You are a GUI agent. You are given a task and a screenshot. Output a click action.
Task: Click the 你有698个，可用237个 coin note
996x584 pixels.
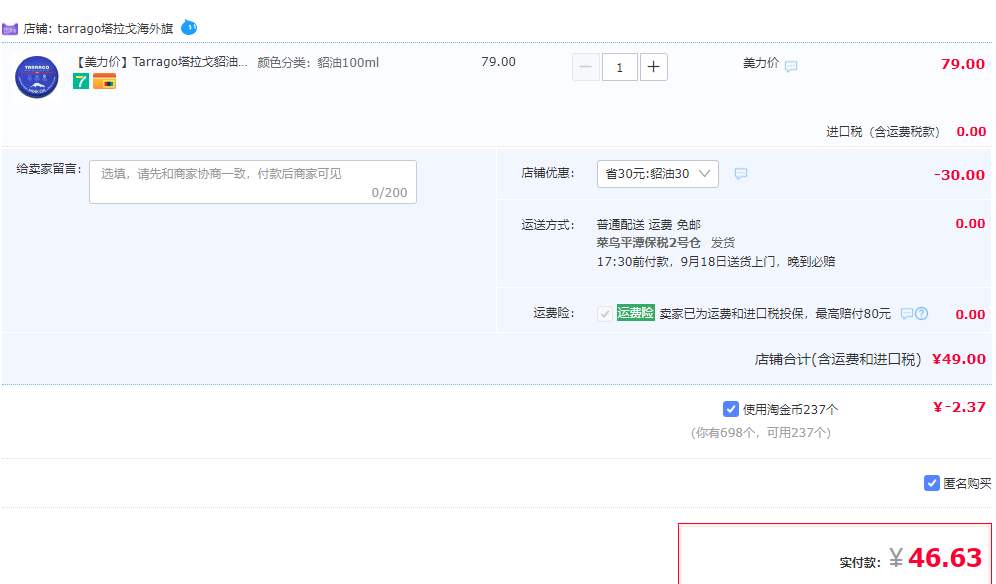coord(760,433)
